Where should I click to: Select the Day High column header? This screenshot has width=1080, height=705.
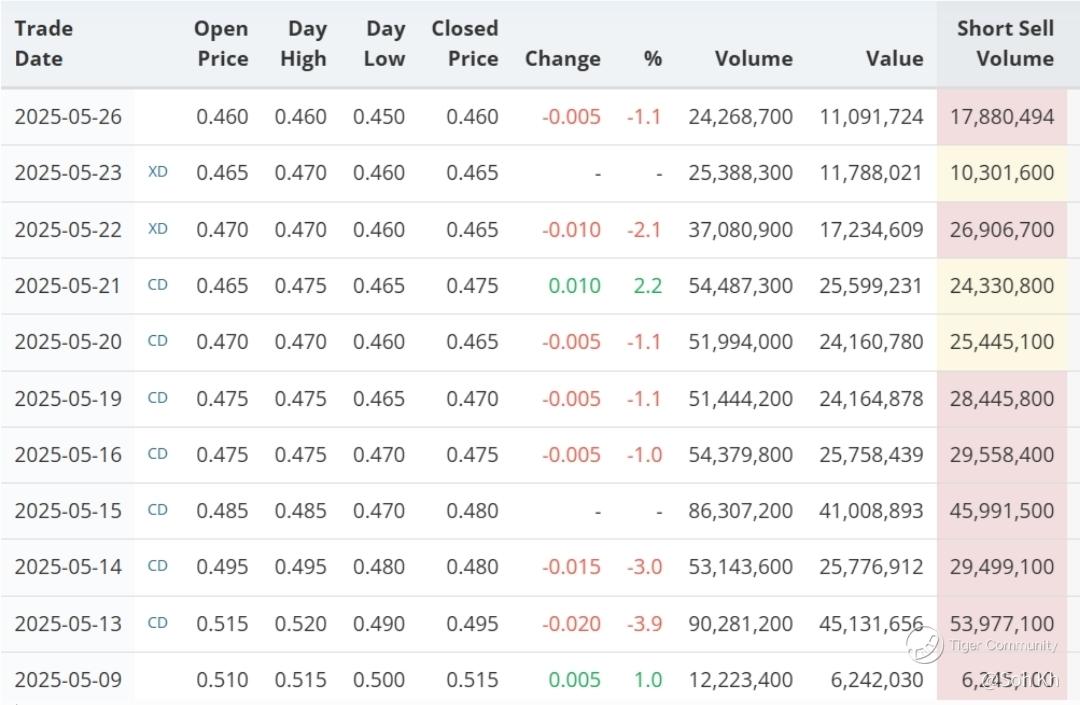coord(303,43)
